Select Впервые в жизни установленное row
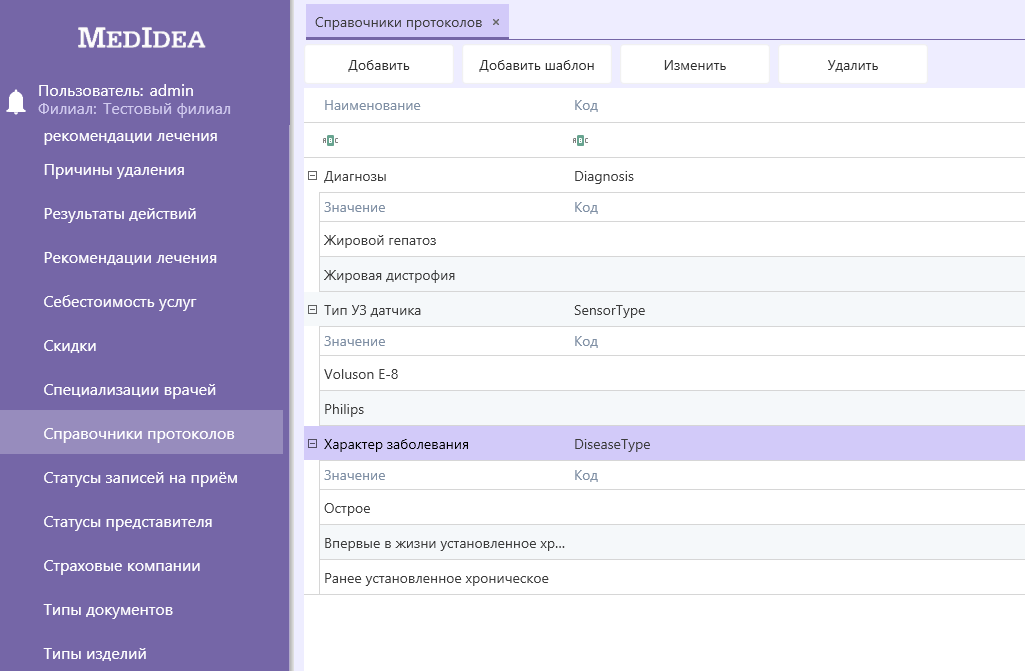Image resolution: width=1025 pixels, height=671 pixels. coord(672,543)
